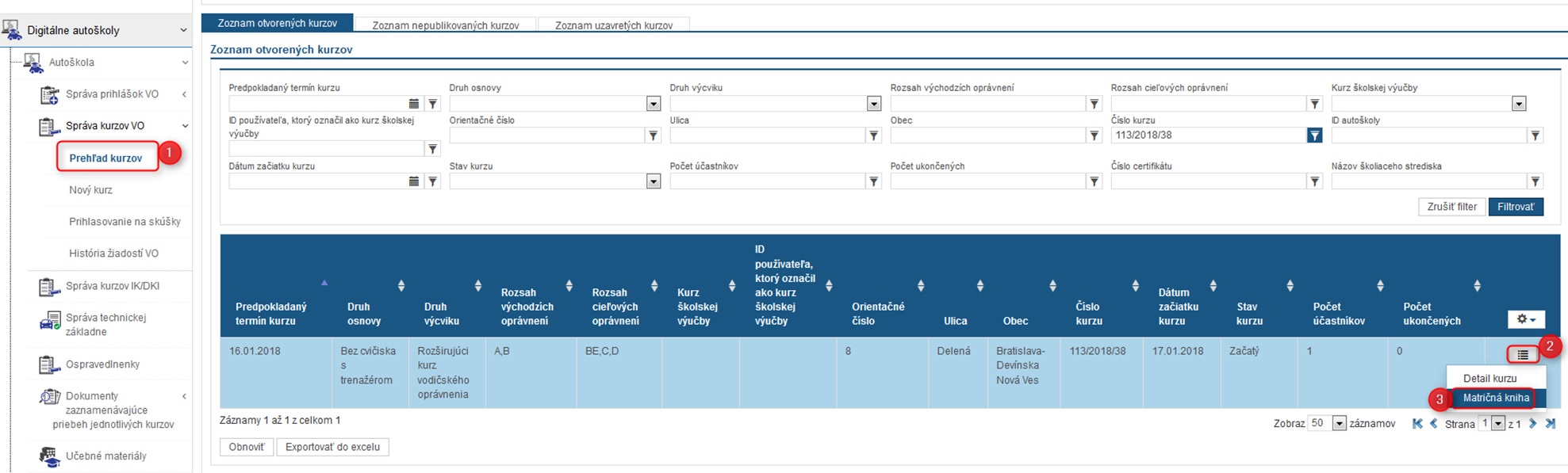Open the Druh osnovy dropdown
1568x473 pixels.
(x=653, y=104)
